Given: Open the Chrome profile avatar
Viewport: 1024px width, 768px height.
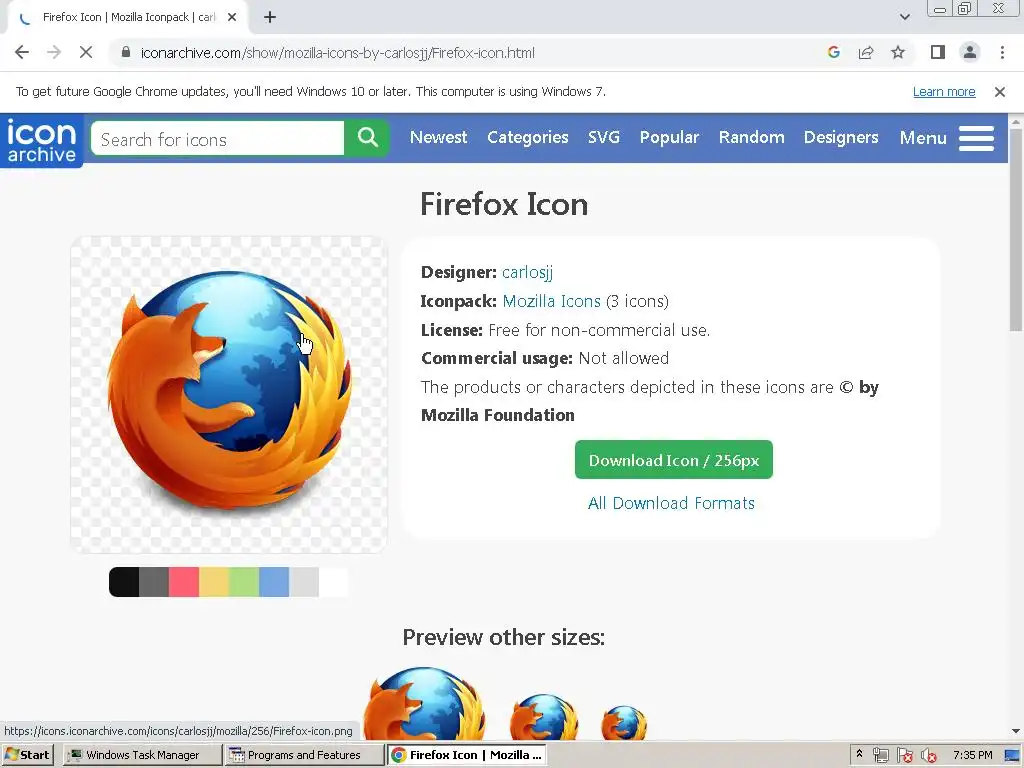Looking at the screenshot, I should (970, 52).
